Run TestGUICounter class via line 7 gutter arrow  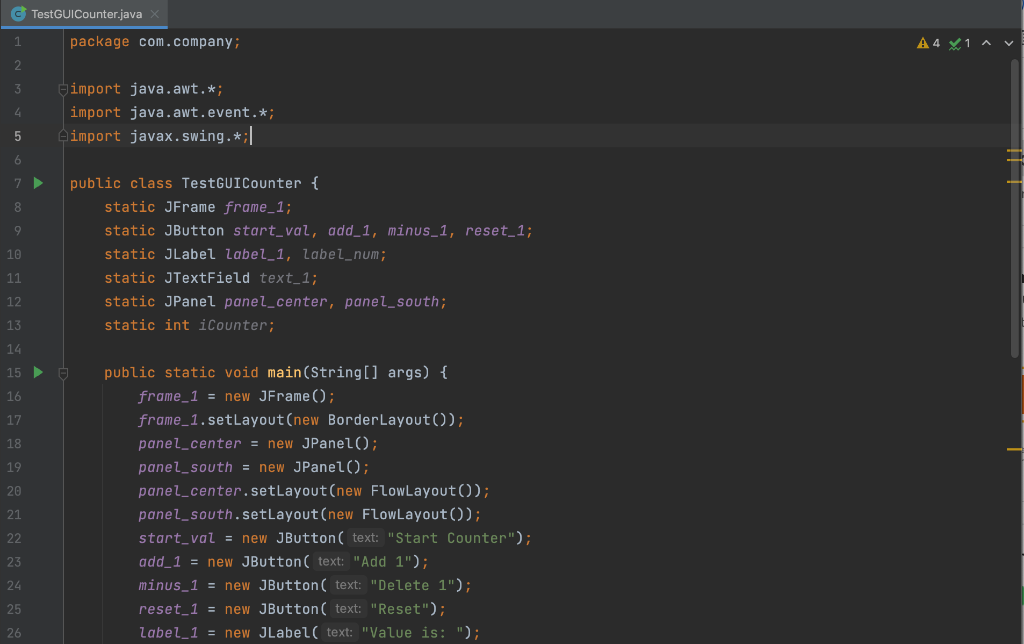click(37, 183)
